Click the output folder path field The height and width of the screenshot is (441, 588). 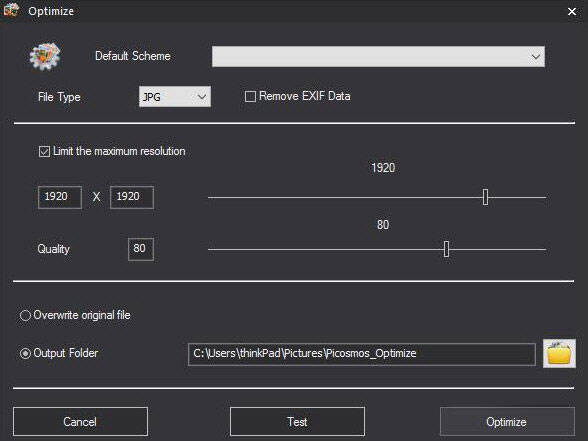click(x=362, y=354)
